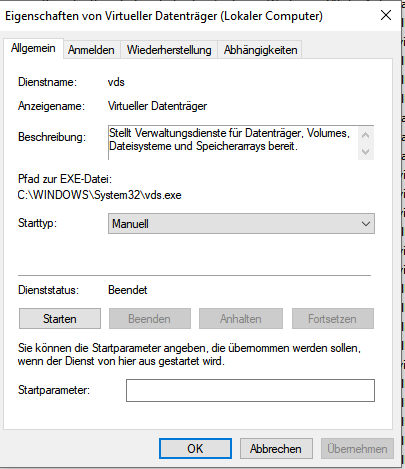Cancel with the Abbrechen button
405x469 pixels.
(276, 449)
